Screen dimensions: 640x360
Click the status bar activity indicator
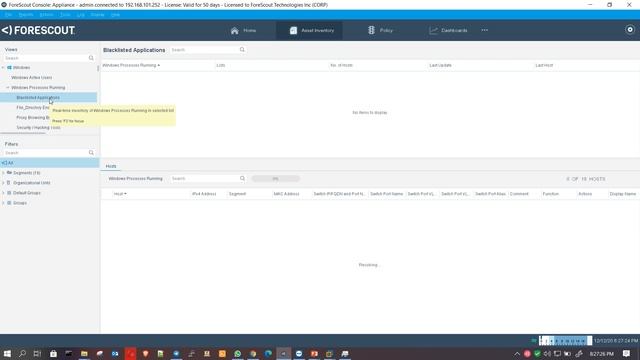tap(565, 340)
